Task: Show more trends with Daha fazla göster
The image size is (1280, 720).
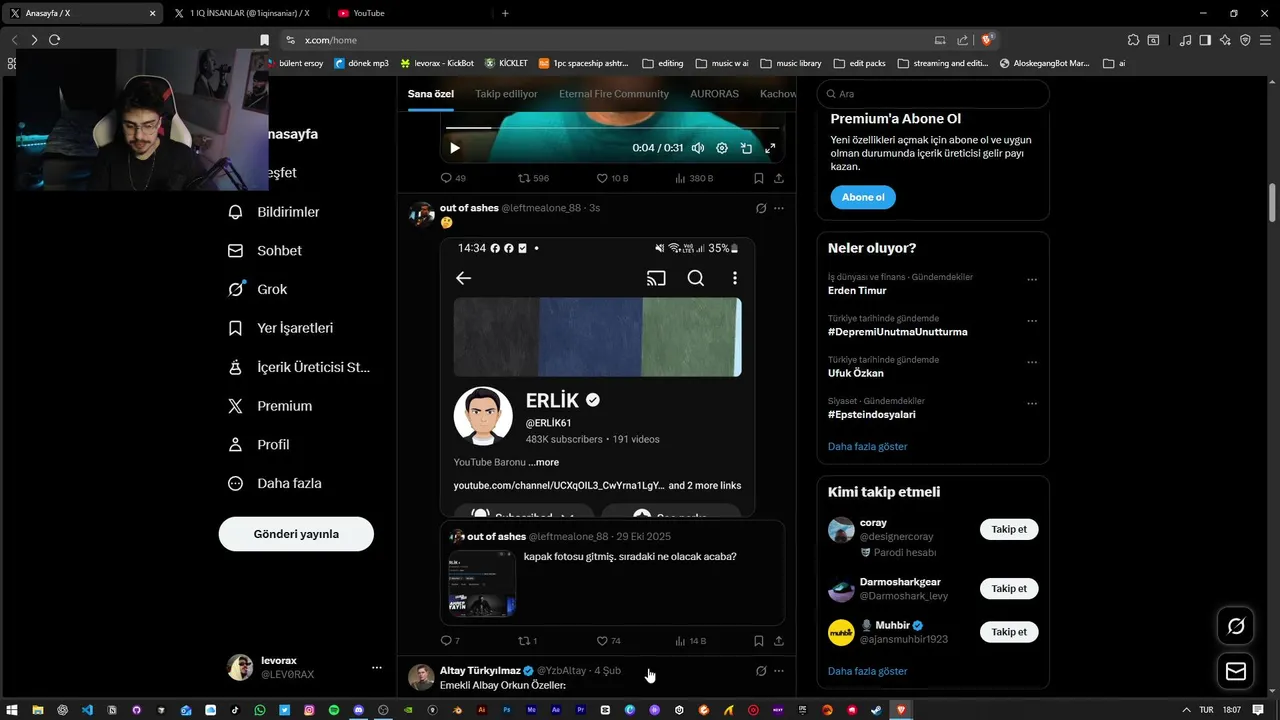Action: [x=868, y=446]
